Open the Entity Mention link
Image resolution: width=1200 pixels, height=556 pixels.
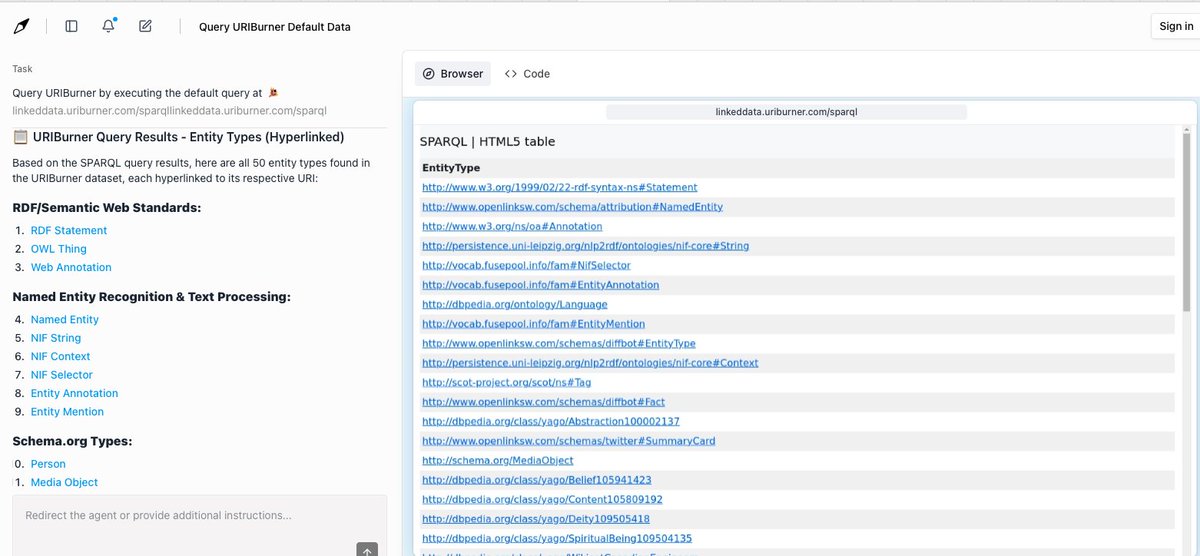(x=67, y=412)
